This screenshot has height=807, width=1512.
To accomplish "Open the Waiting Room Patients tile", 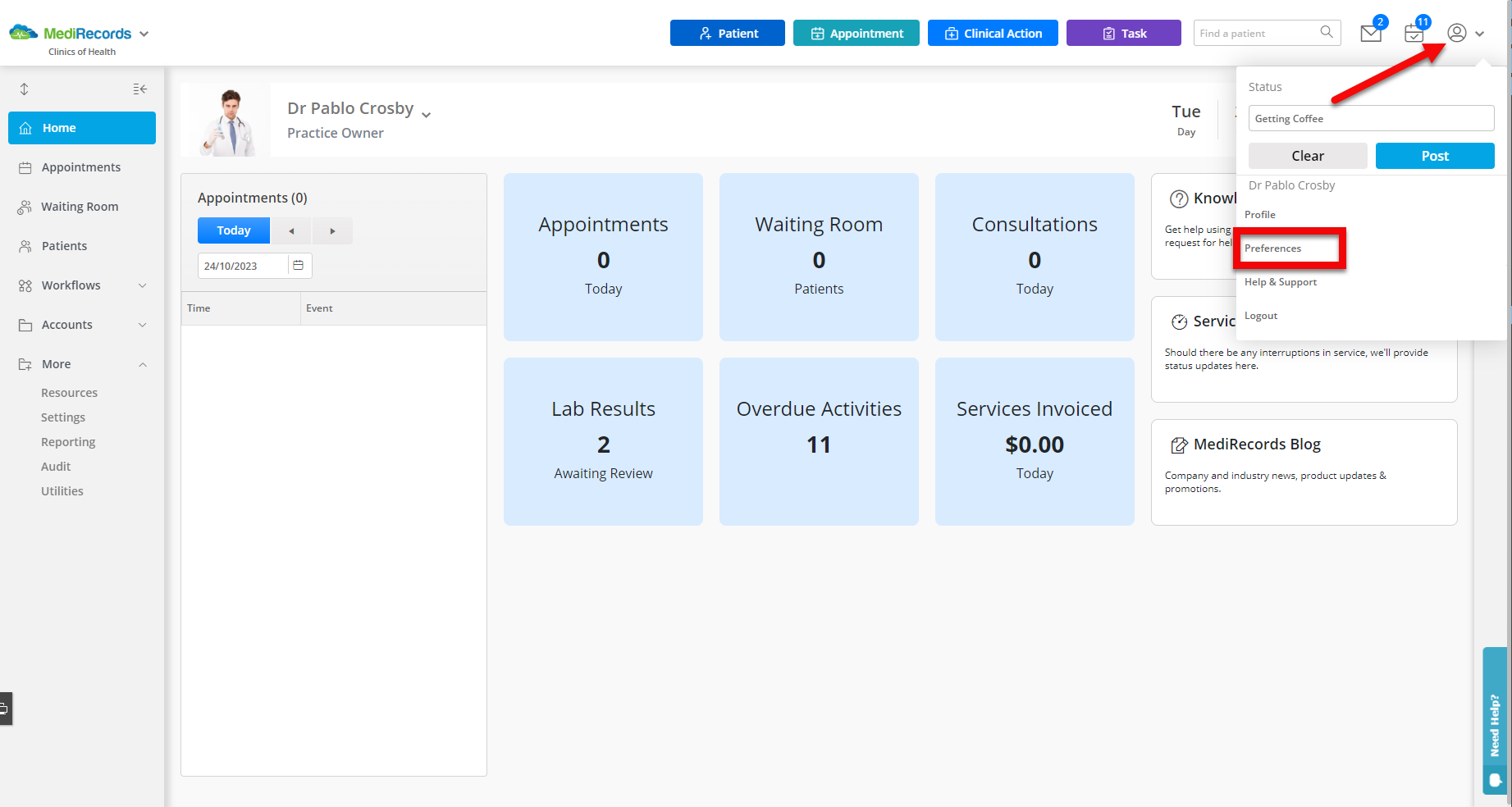I will click(819, 257).
